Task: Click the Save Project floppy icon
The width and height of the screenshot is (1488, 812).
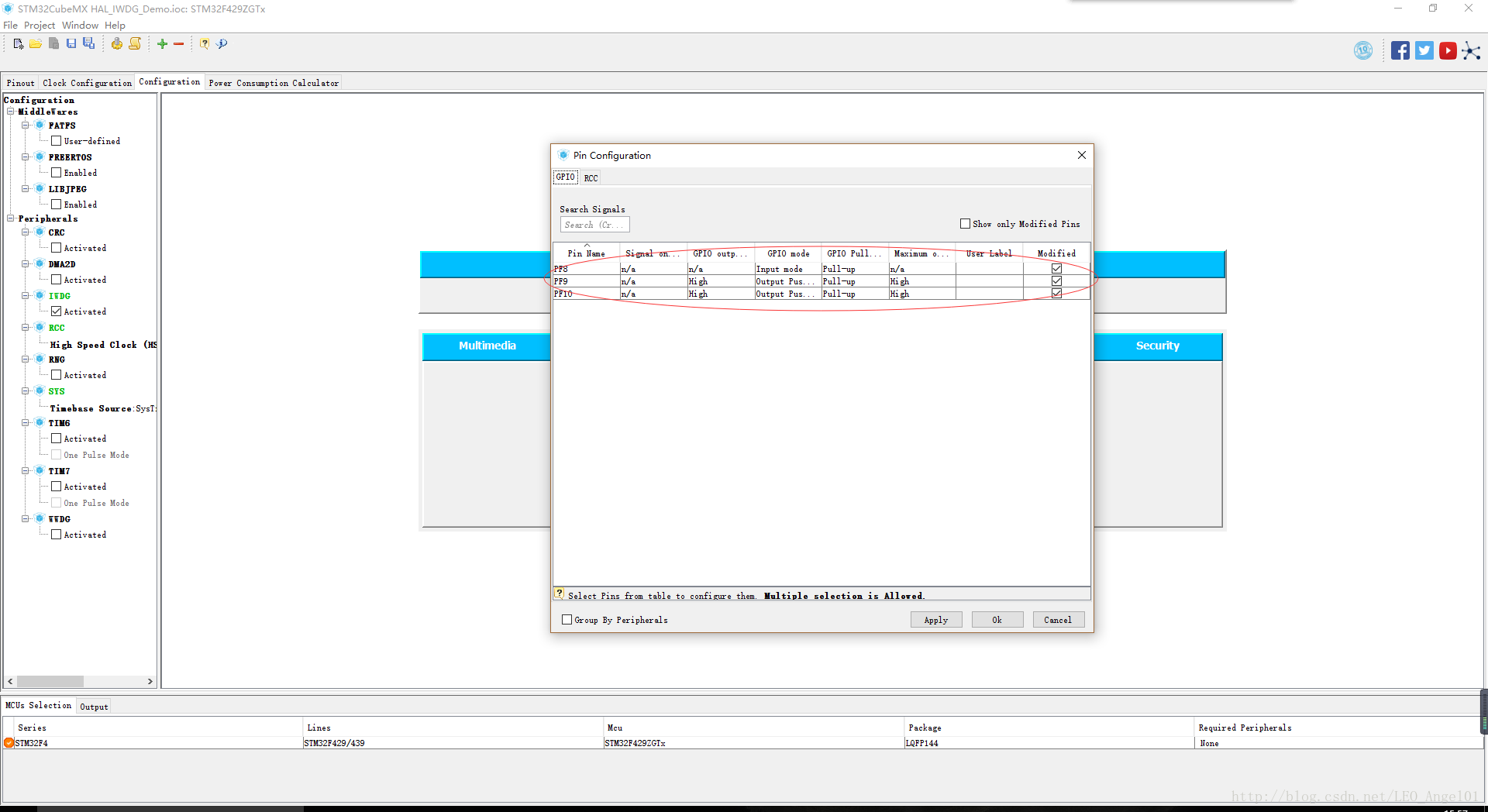Action: point(71,44)
